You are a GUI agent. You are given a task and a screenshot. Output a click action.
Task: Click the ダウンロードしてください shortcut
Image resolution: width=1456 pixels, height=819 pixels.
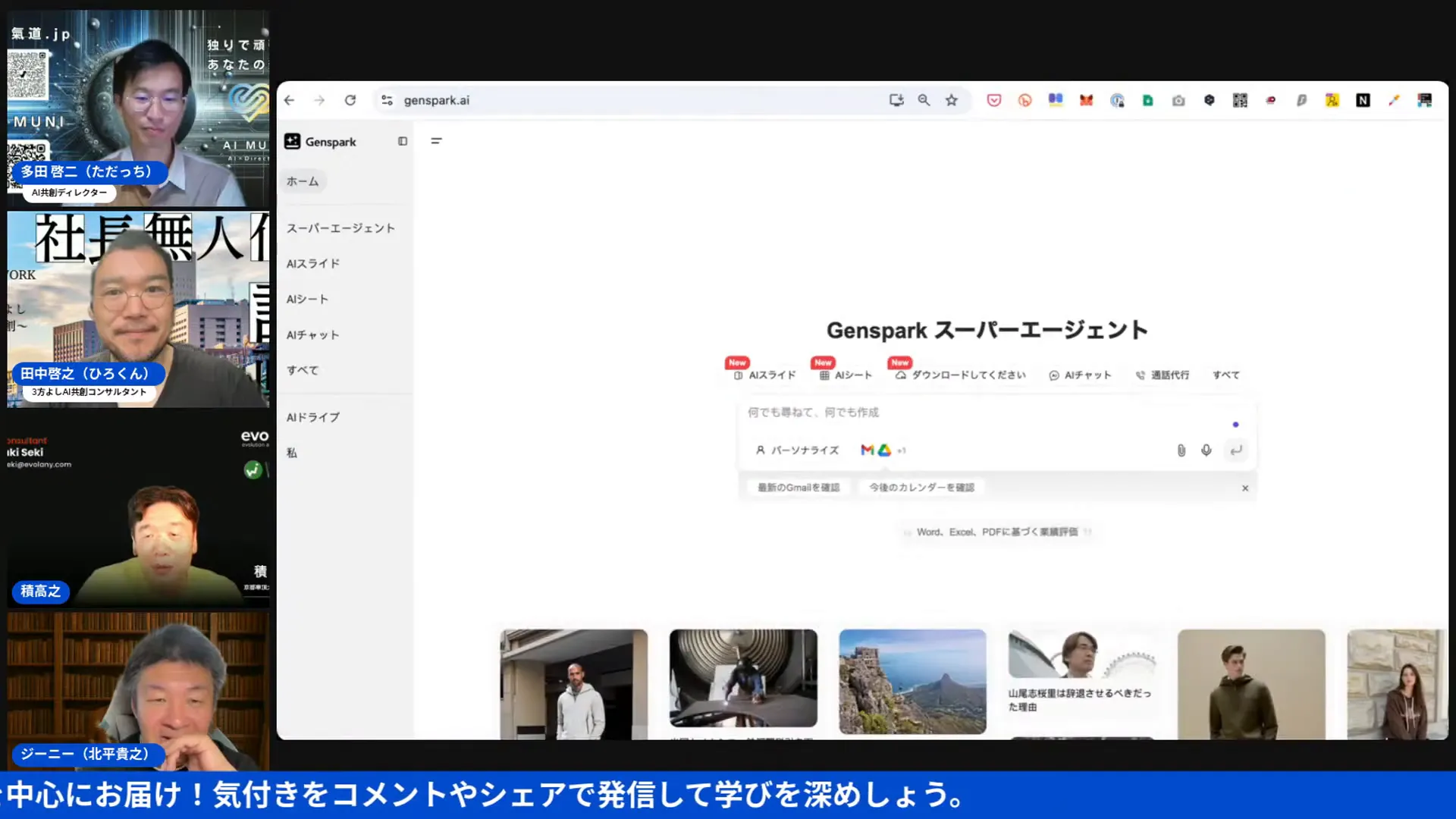click(x=961, y=375)
